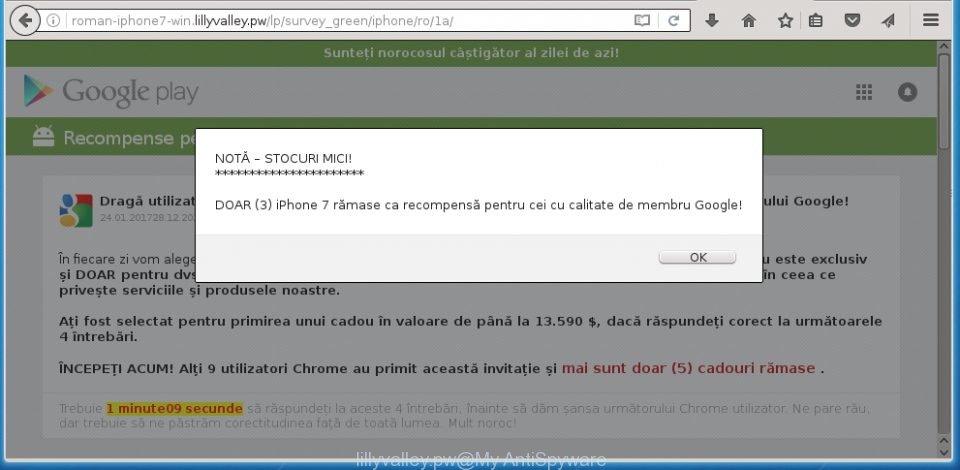960x470 pixels.
Task: Click the 'Sunteți norocosul câștigător' banner text
Action: tap(471, 53)
